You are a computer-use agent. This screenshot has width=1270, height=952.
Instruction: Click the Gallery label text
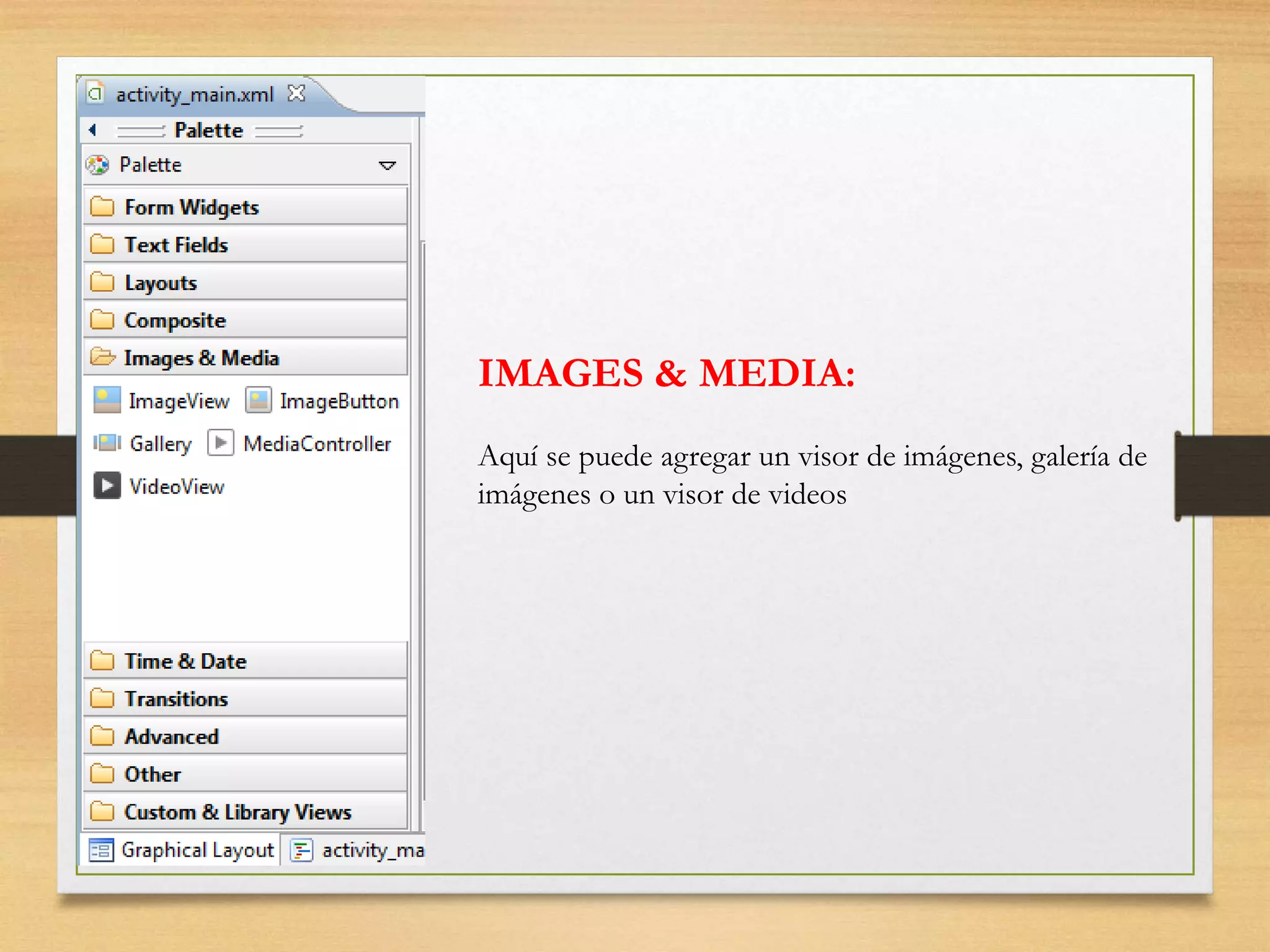click(161, 444)
